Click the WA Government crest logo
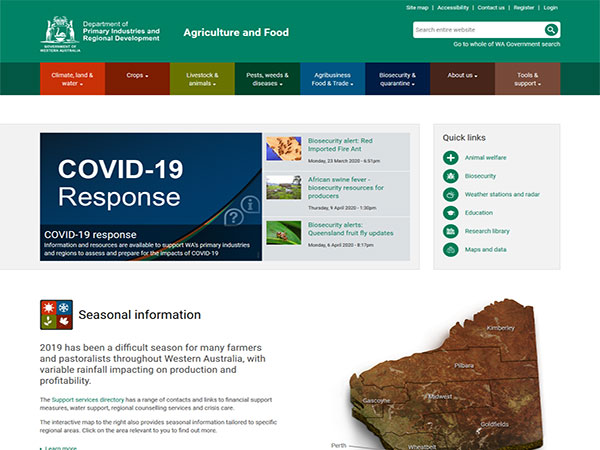Screen dimensions: 600x450 point(60,34)
